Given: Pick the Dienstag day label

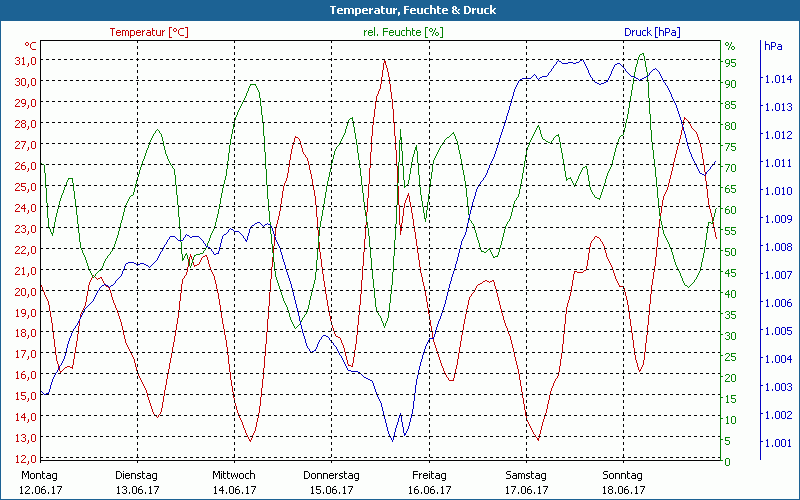Looking at the screenshot, I should [137, 475].
